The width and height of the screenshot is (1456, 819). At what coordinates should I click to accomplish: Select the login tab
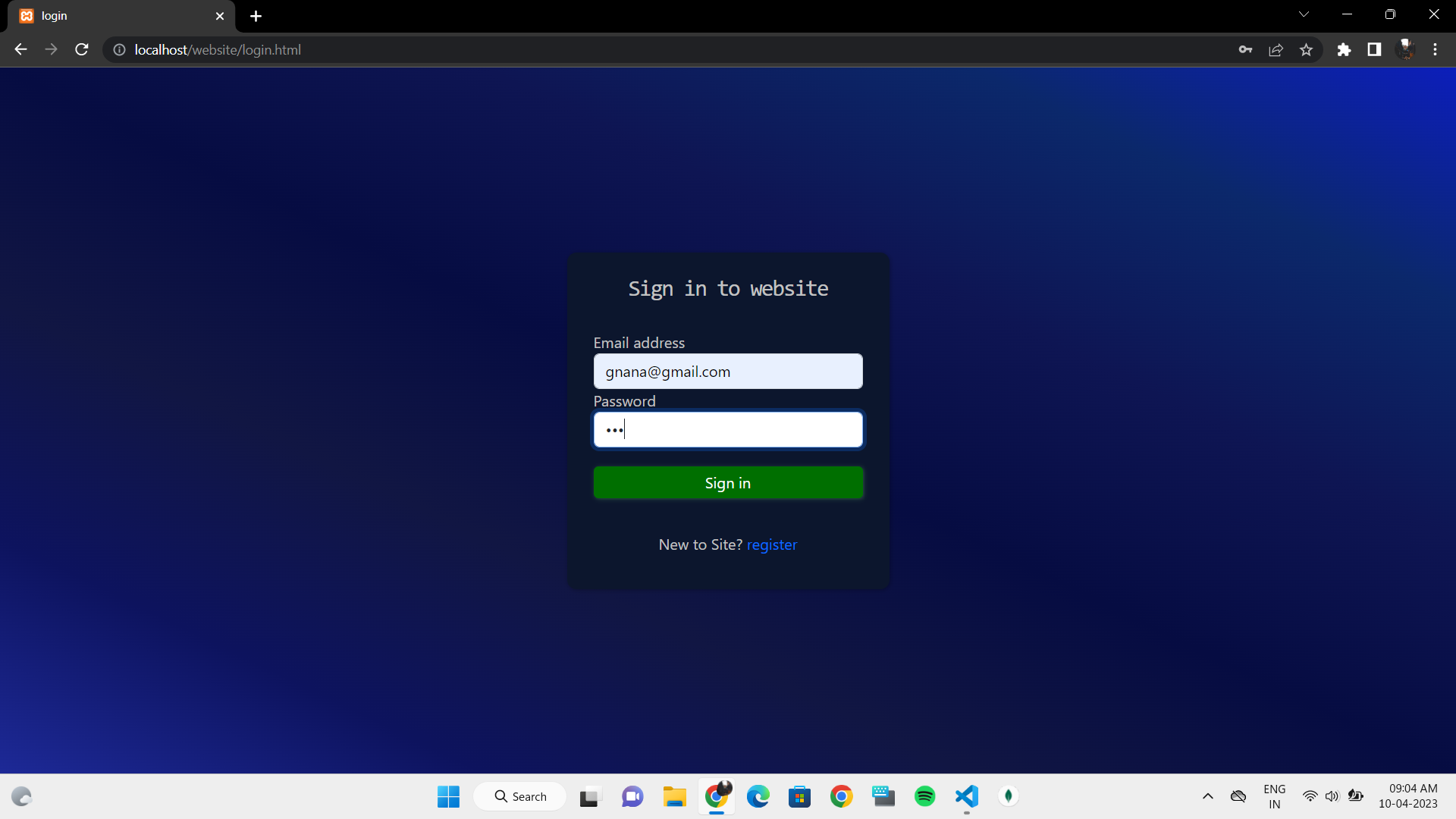(x=121, y=16)
